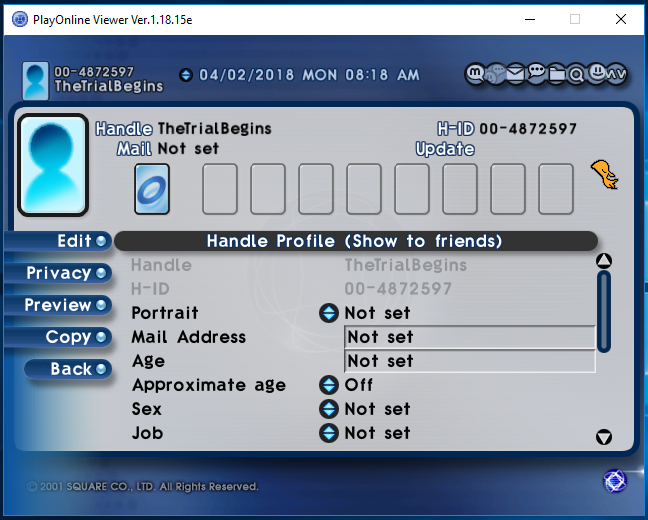Select the greyed Handle row label

coord(162,265)
